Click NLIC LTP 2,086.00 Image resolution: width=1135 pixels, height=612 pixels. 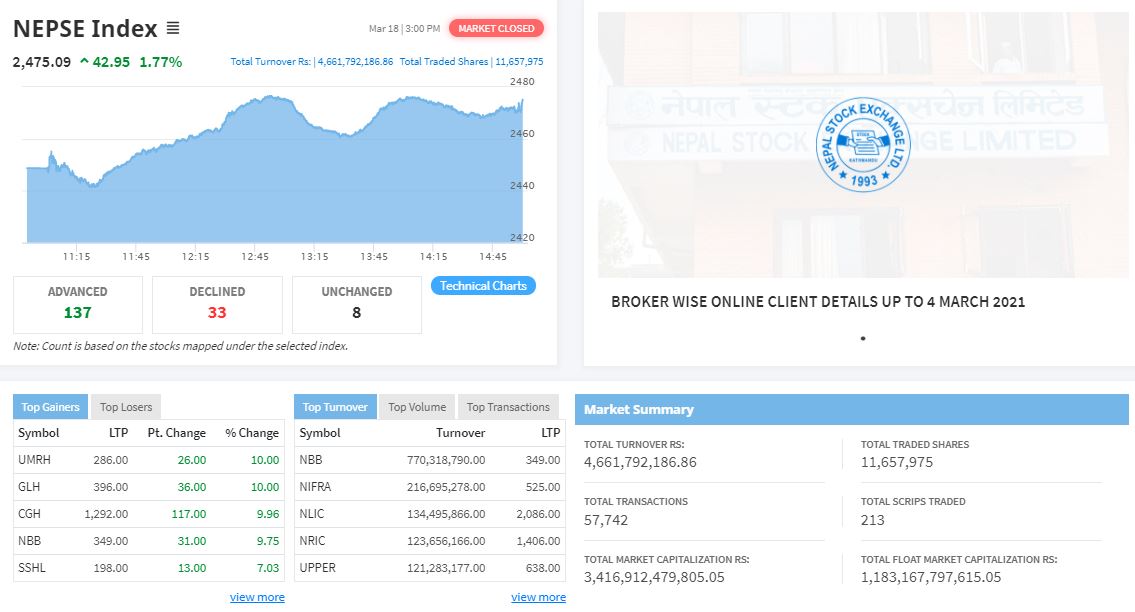coord(539,514)
